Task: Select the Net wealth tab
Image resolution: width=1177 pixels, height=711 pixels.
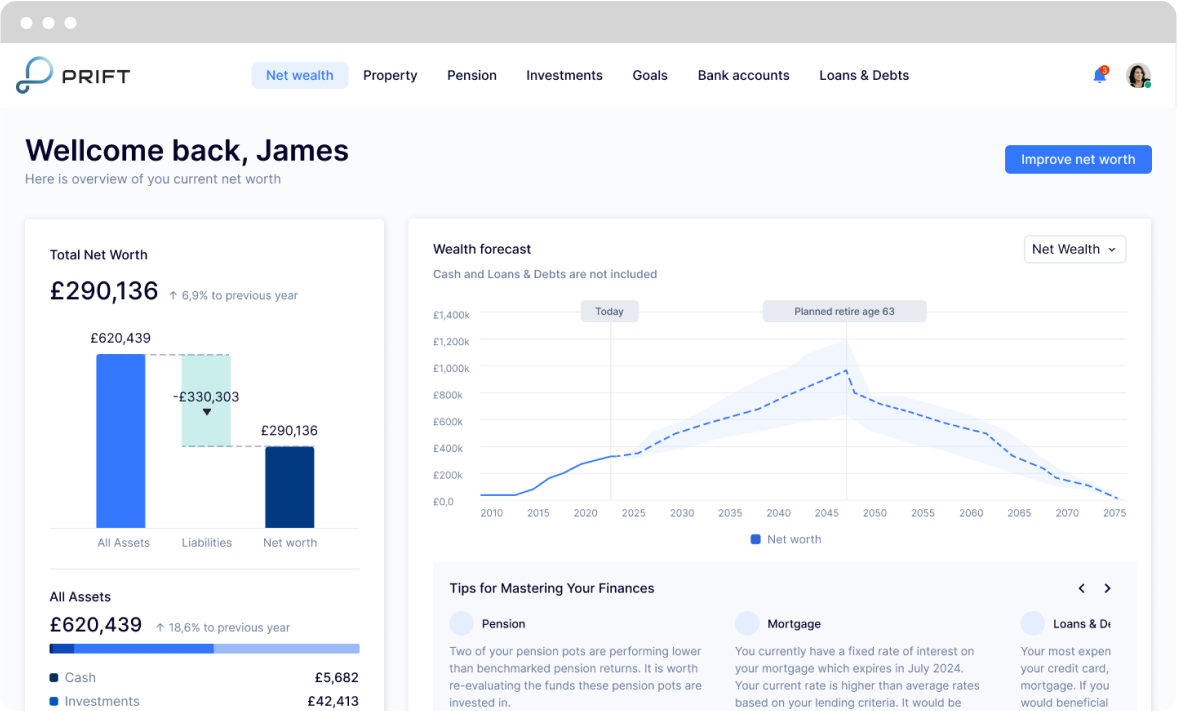Action: 299,75
